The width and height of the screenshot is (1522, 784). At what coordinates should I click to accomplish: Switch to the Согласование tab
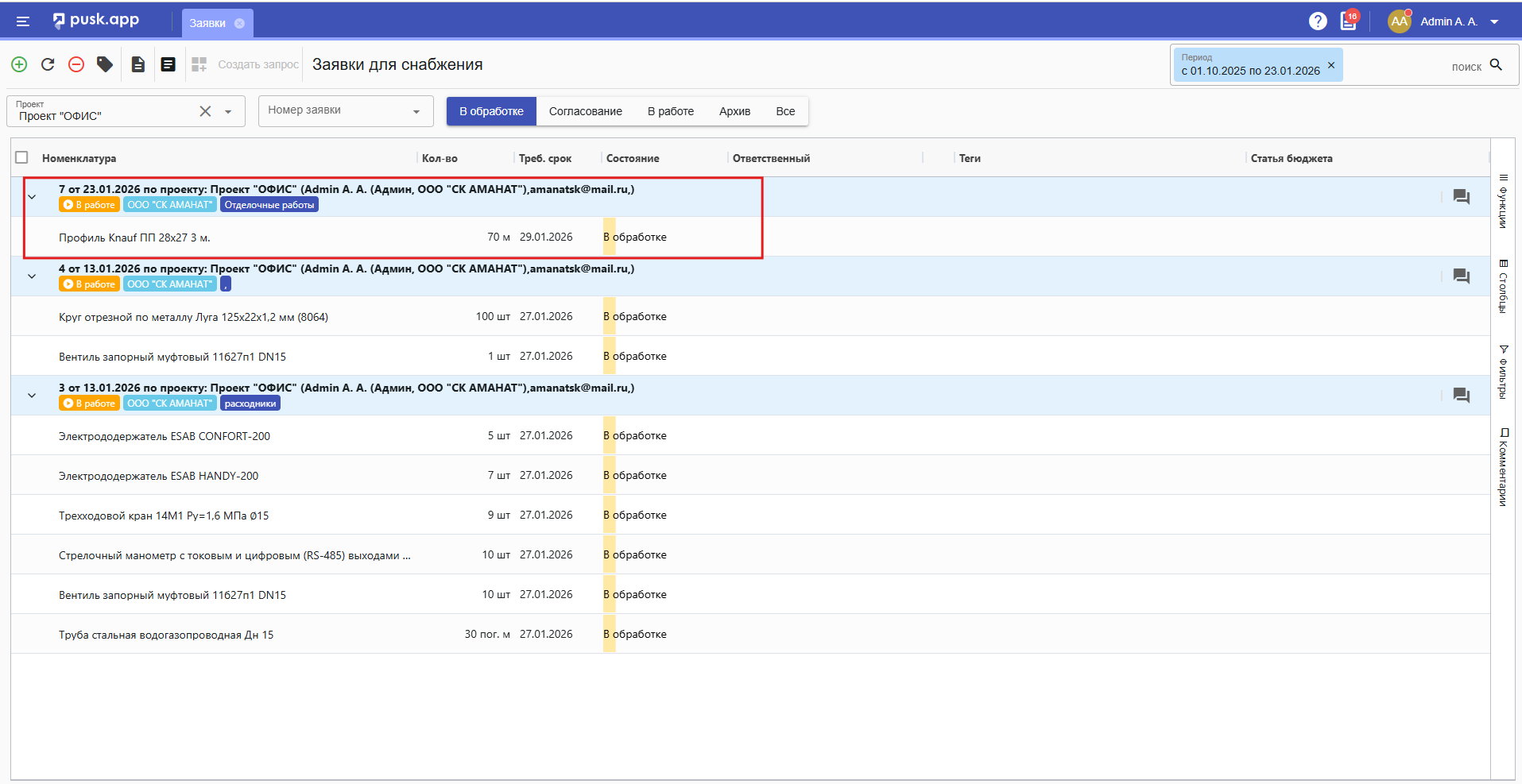(x=585, y=111)
